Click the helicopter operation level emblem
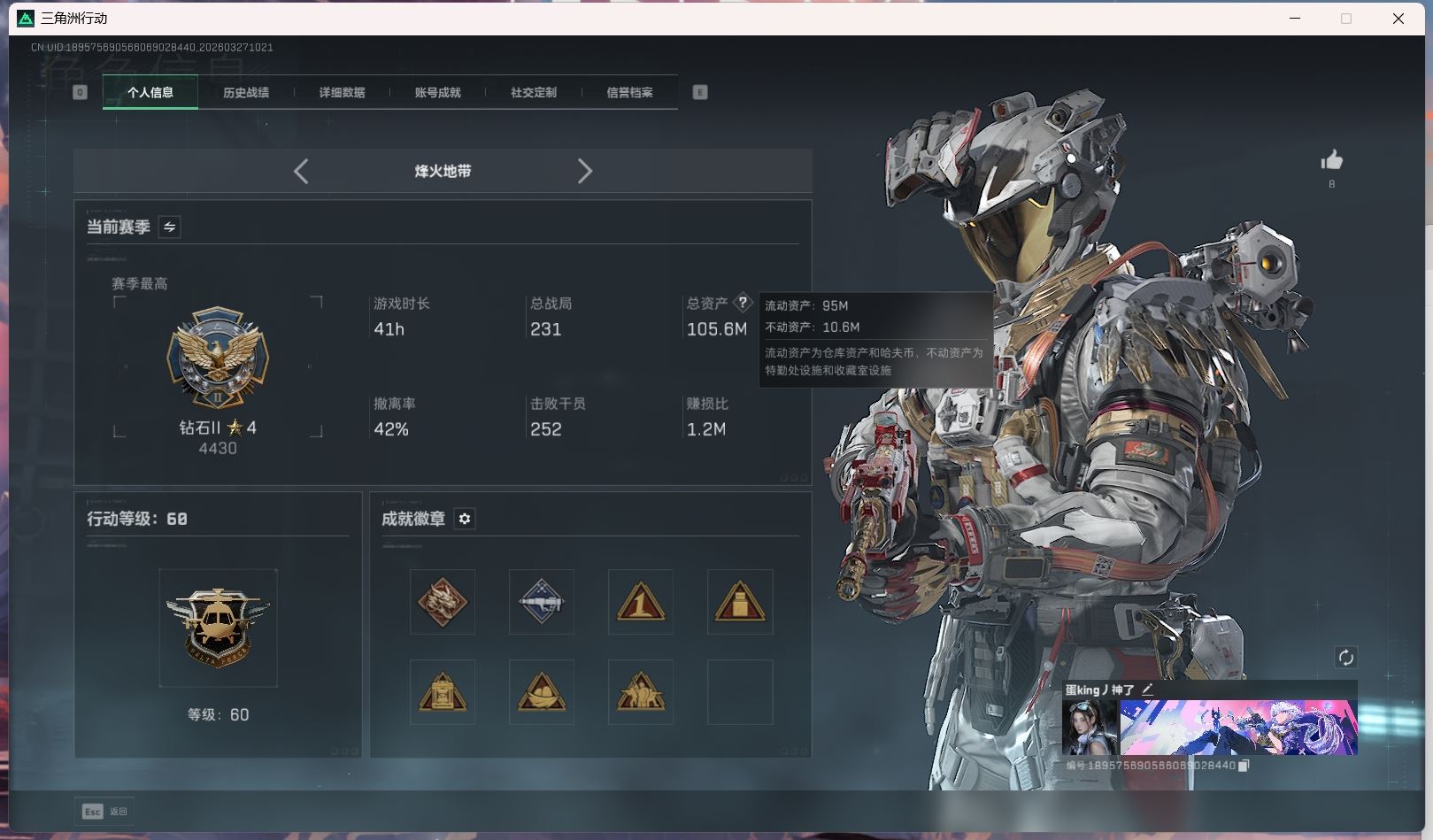This screenshot has width=1433, height=840. click(x=218, y=628)
